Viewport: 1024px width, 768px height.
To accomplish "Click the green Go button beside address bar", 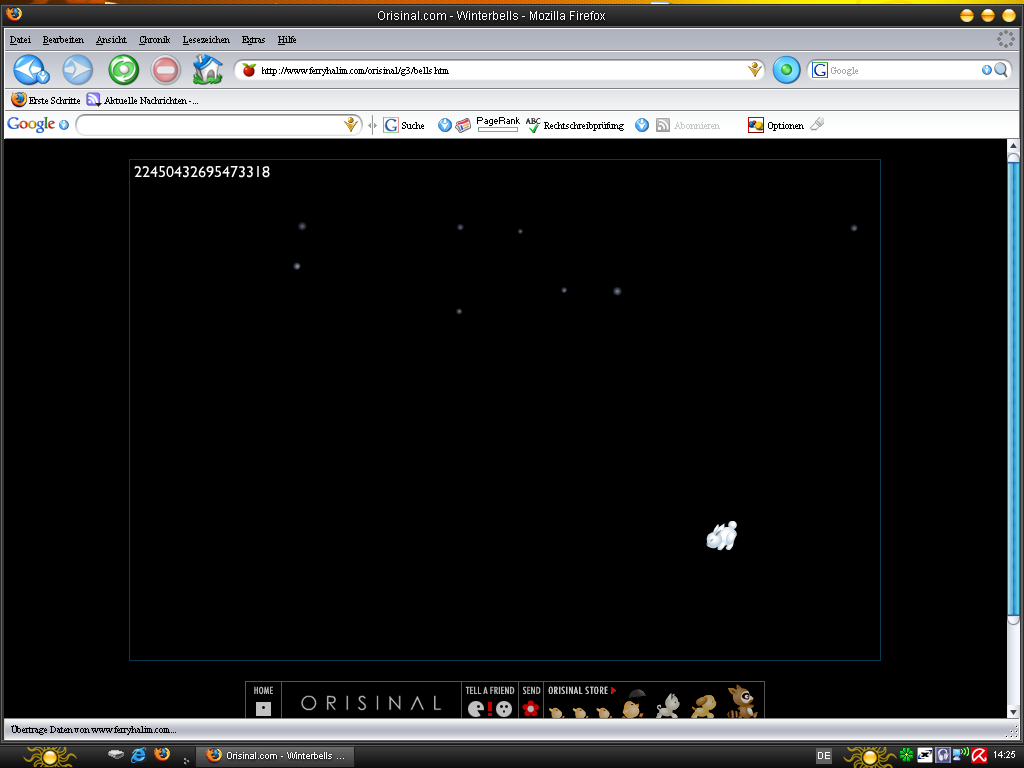I will (786, 70).
